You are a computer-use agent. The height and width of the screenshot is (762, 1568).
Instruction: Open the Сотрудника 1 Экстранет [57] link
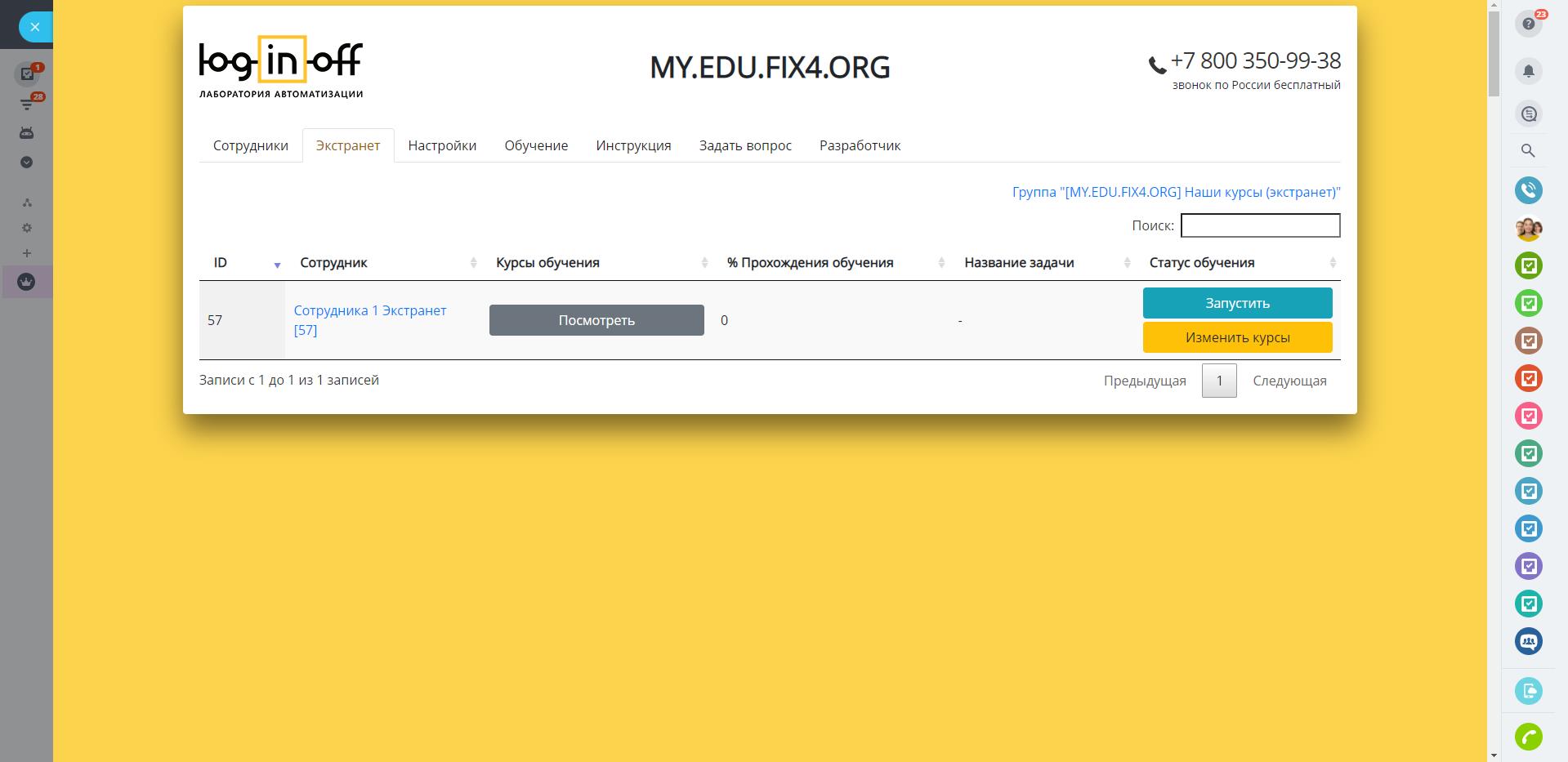point(370,320)
